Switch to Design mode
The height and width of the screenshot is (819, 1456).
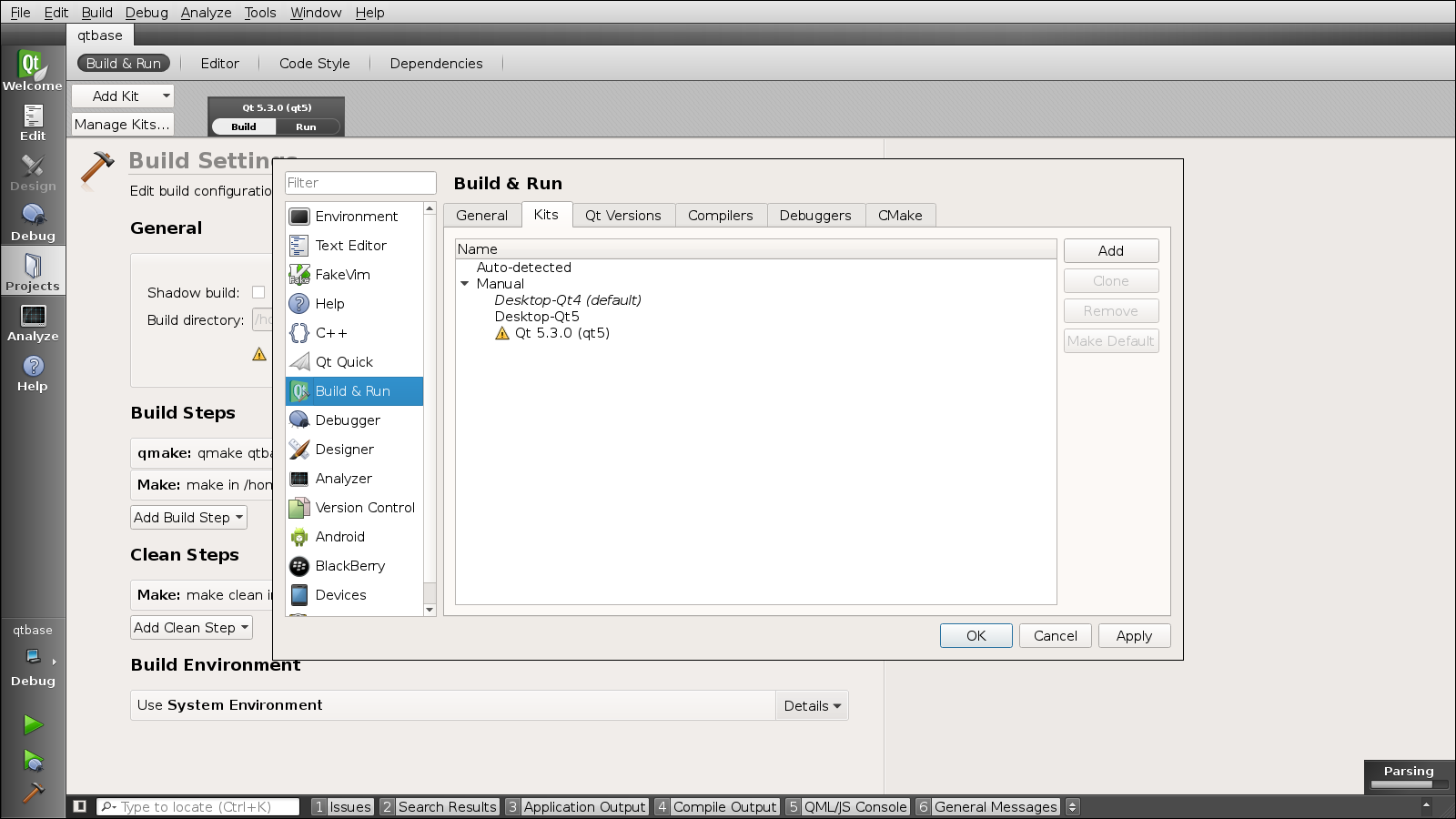(33, 172)
